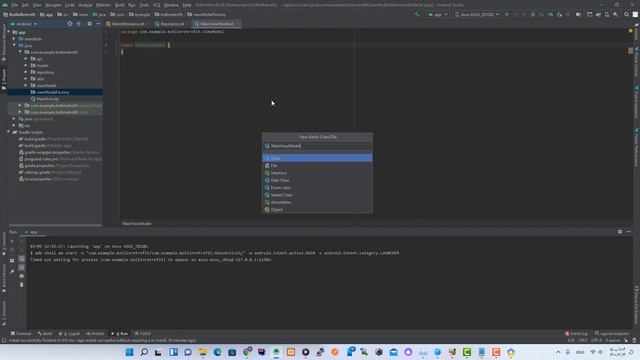Expand the manifests folder
Screen dimensions: 640x360
(14, 39)
